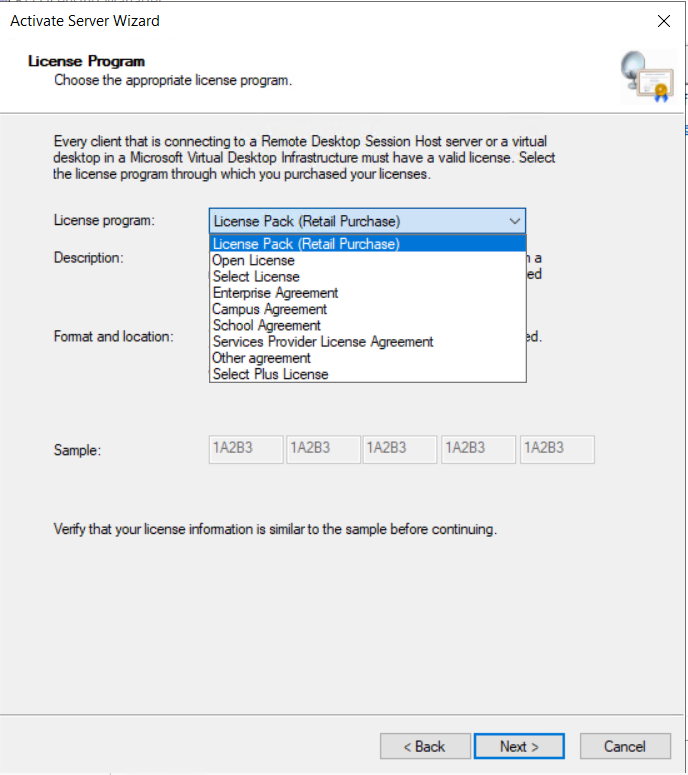The width and height of the screenshot is (688, 775).
Task: Click the fifth sample code field
Action: click(x=557, y=449)
